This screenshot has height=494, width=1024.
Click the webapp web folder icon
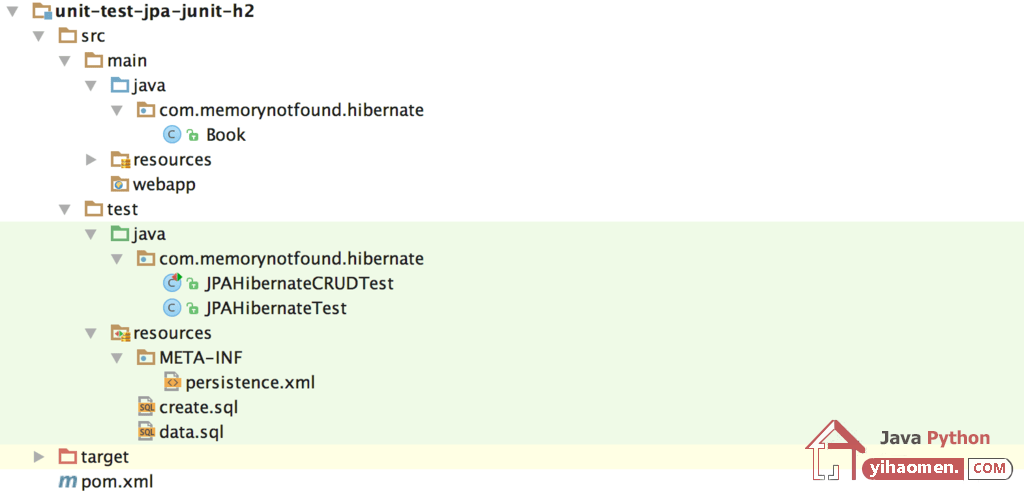120,185
